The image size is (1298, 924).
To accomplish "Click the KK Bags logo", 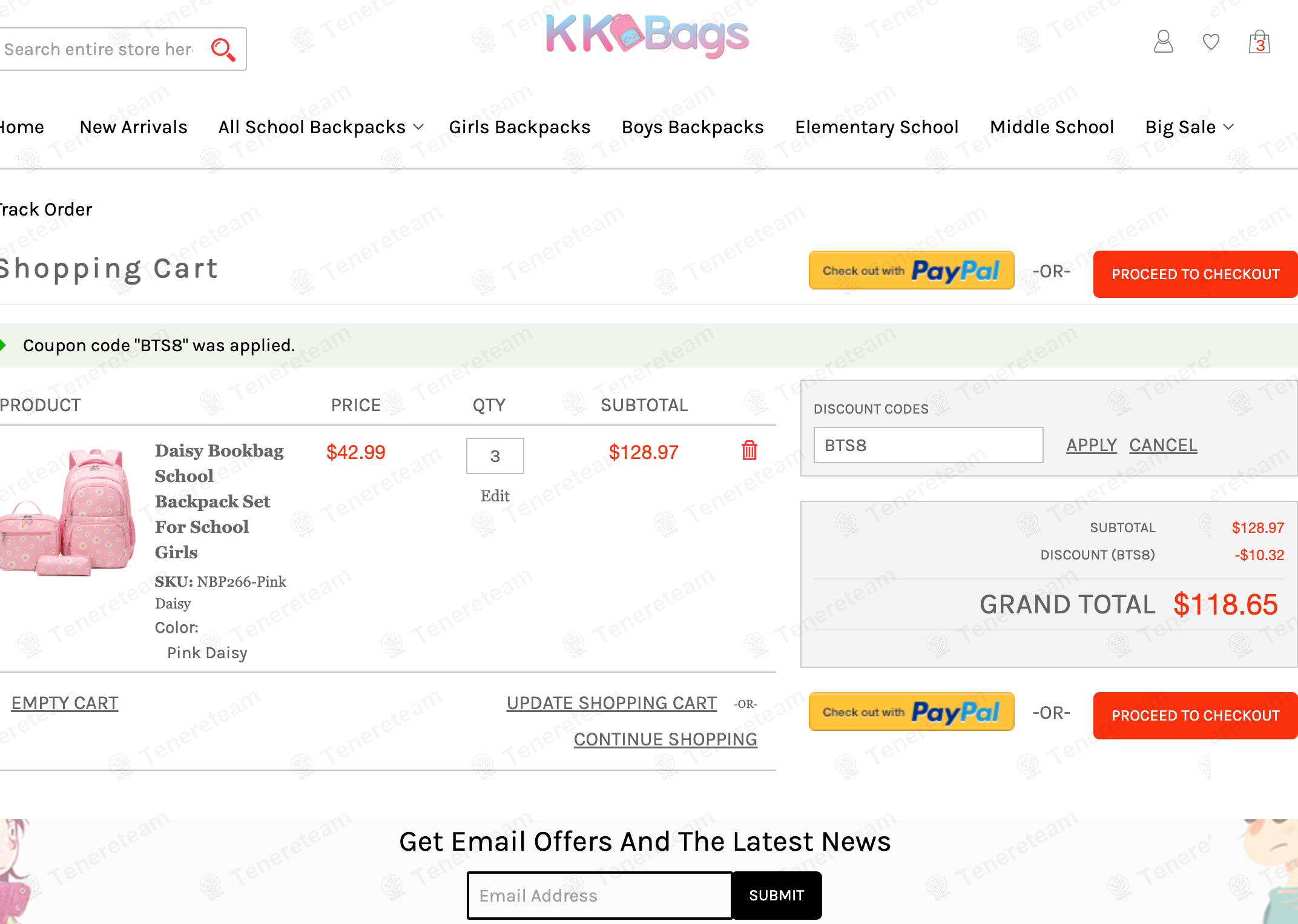I will tap(647, 35).
